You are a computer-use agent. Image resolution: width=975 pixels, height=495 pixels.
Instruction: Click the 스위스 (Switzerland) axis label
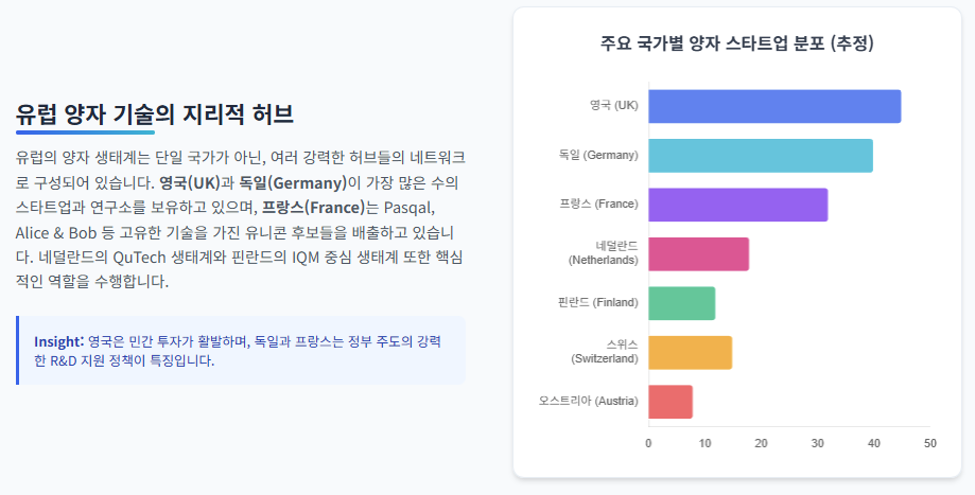(x=604, y=352)
